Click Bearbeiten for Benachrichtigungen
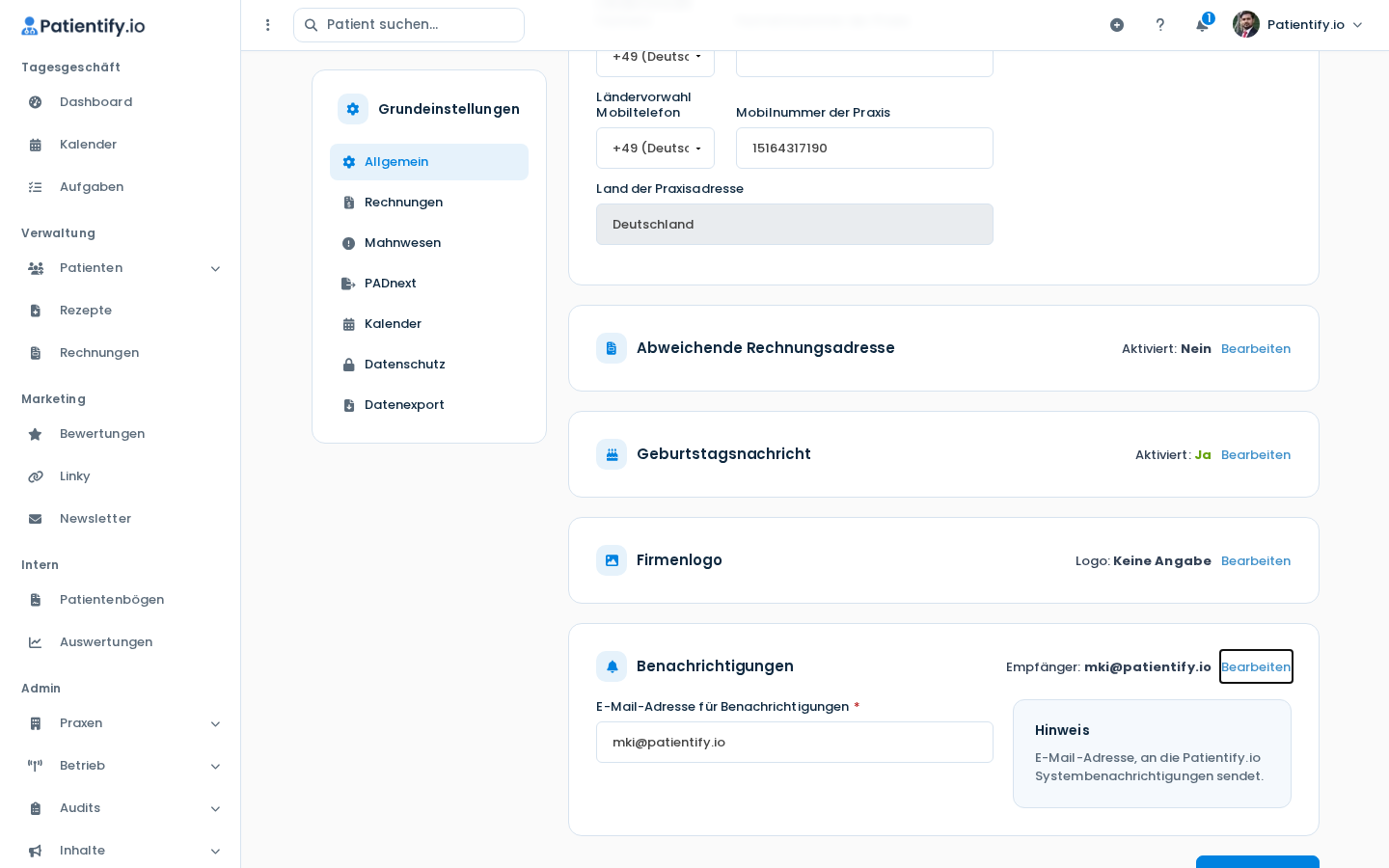This screenshot has width=1389, height=868. [1256, 666]
